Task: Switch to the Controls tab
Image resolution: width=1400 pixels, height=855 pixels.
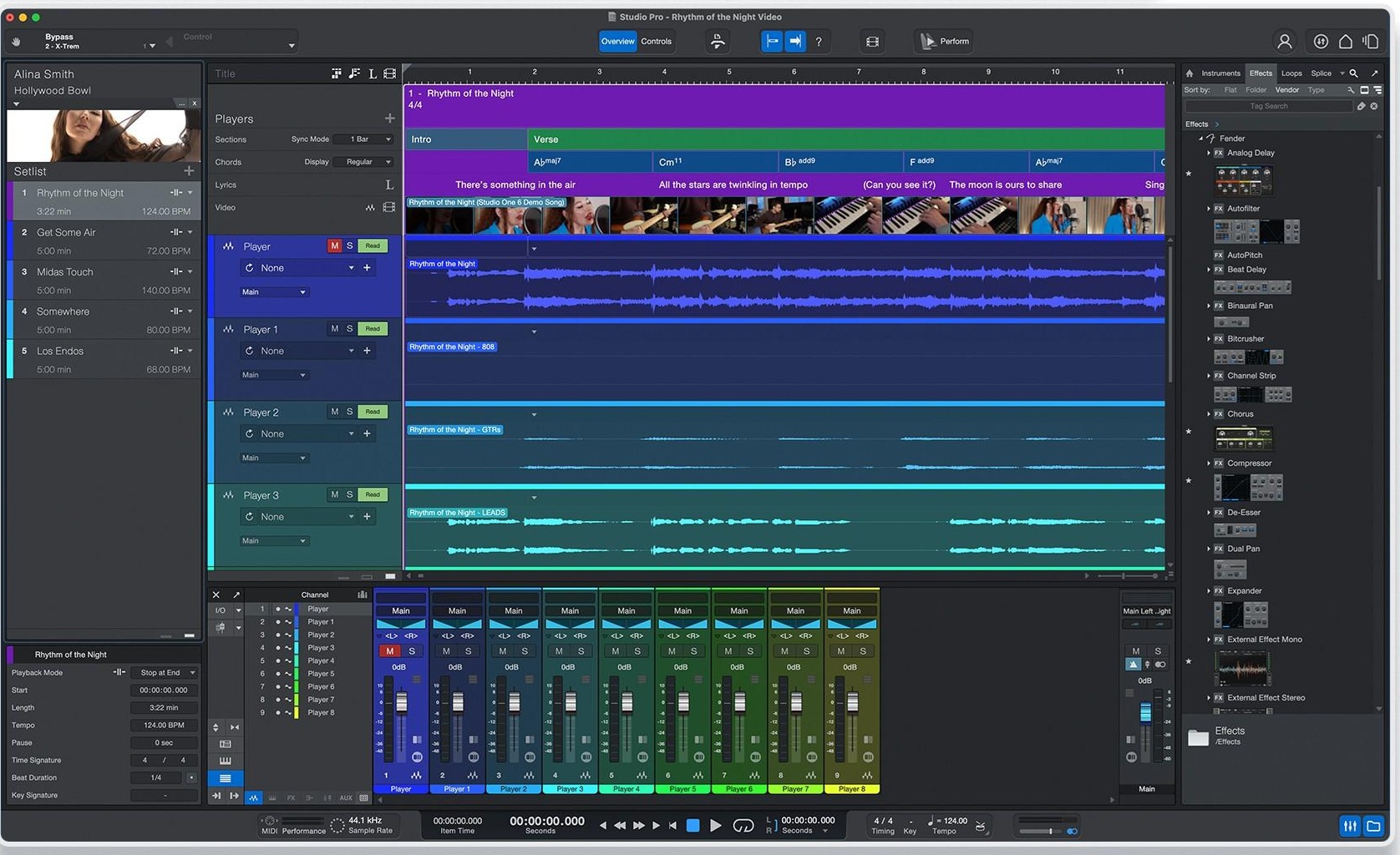Action: pos(657,41)
